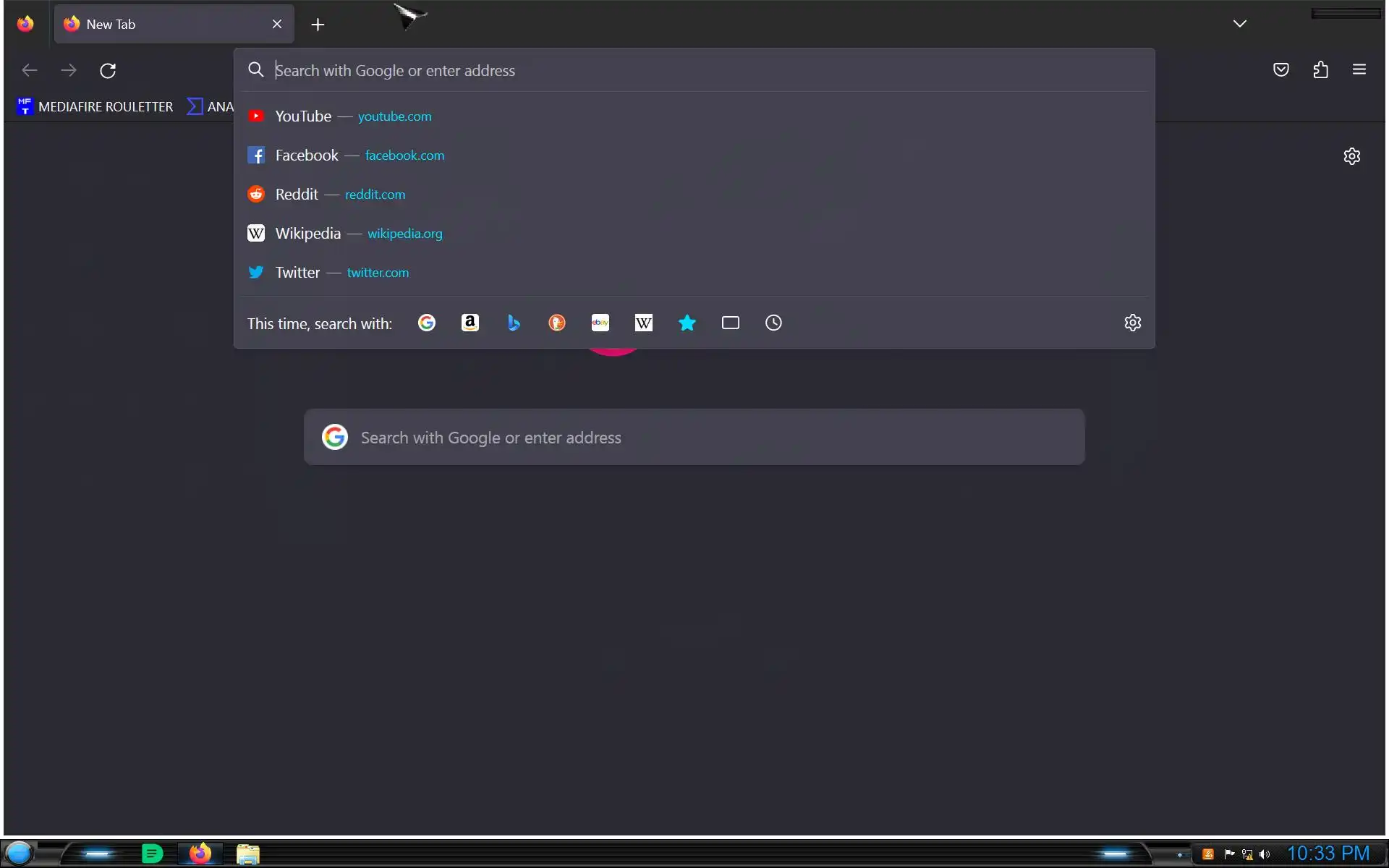Open the Extensions puzzle icon
Image resolution: width=1389 pixels, height=868 pixels.
(x=1321, y=70)
